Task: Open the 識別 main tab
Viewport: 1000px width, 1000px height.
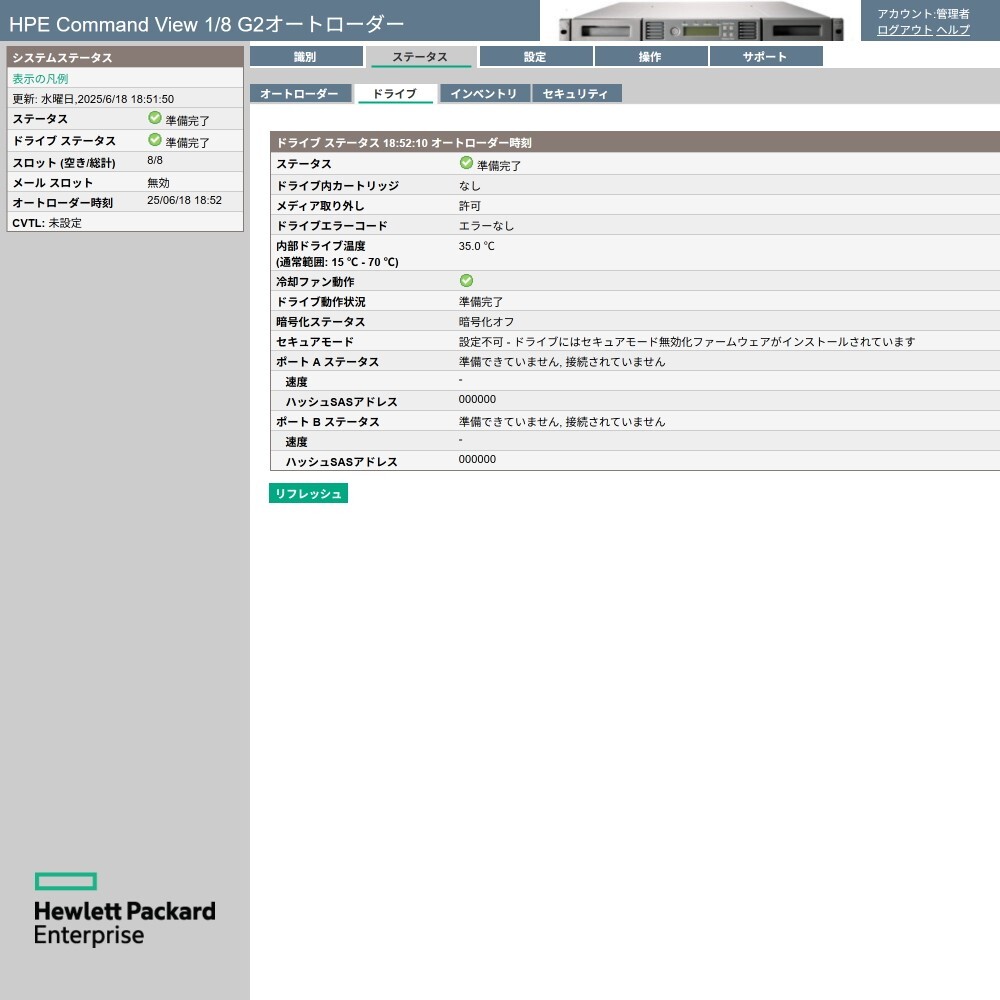Action: click(x=306, y=57)
